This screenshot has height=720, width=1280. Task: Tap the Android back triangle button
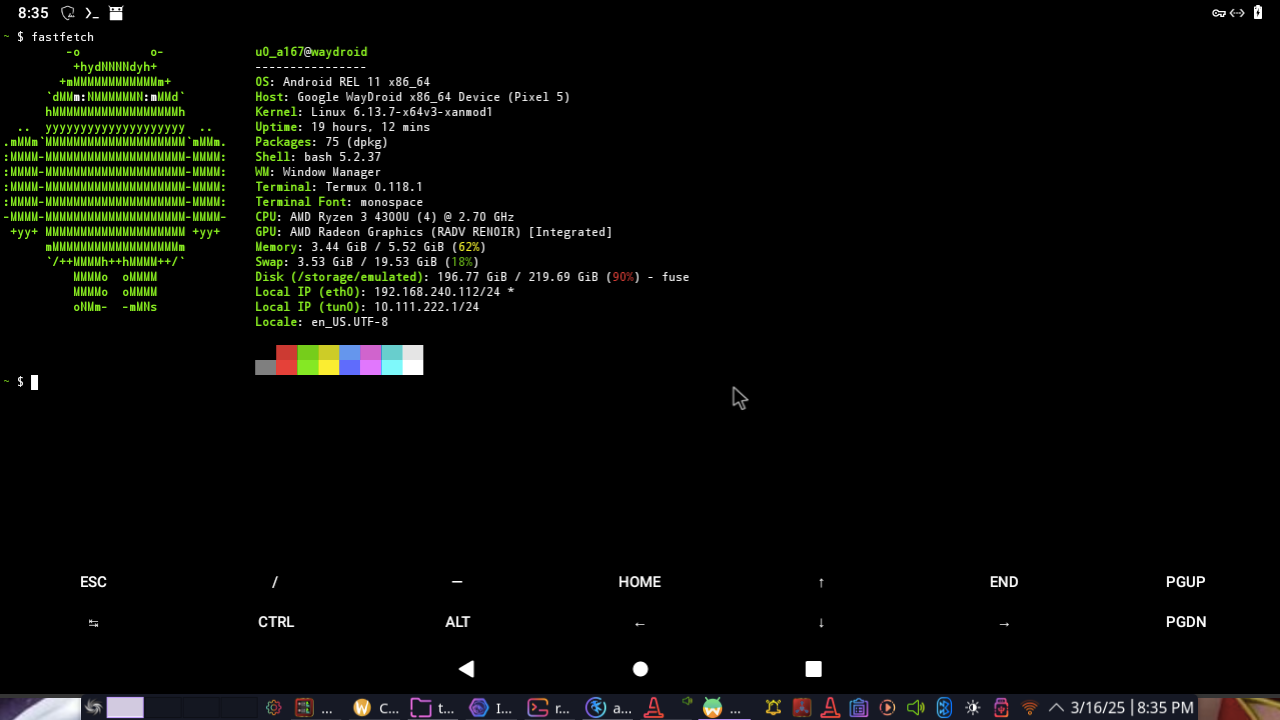[x=466, y=669]
